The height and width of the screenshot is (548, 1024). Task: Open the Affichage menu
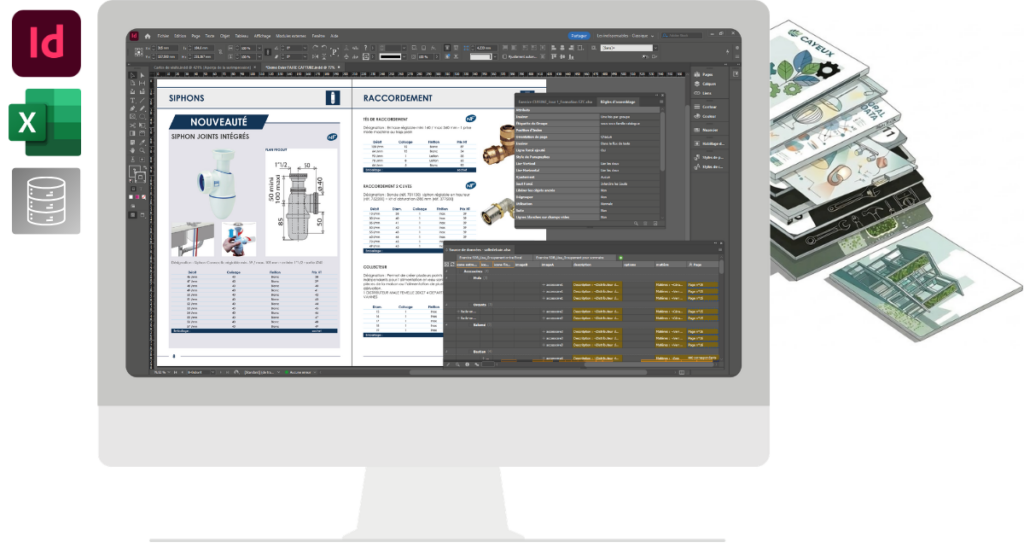tap(262, 36)
